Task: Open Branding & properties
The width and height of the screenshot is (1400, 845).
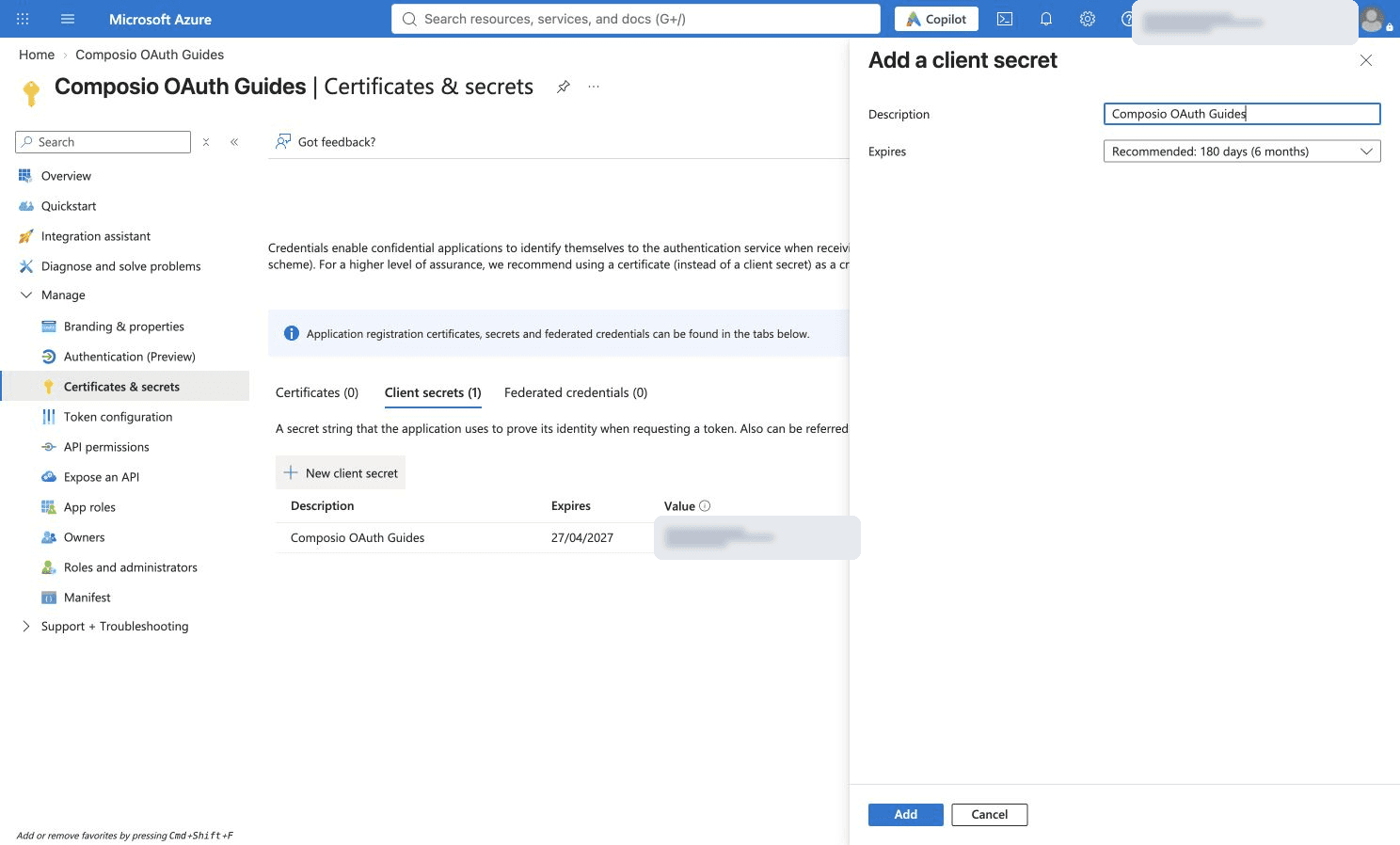Action: click(x=124, y=327)
